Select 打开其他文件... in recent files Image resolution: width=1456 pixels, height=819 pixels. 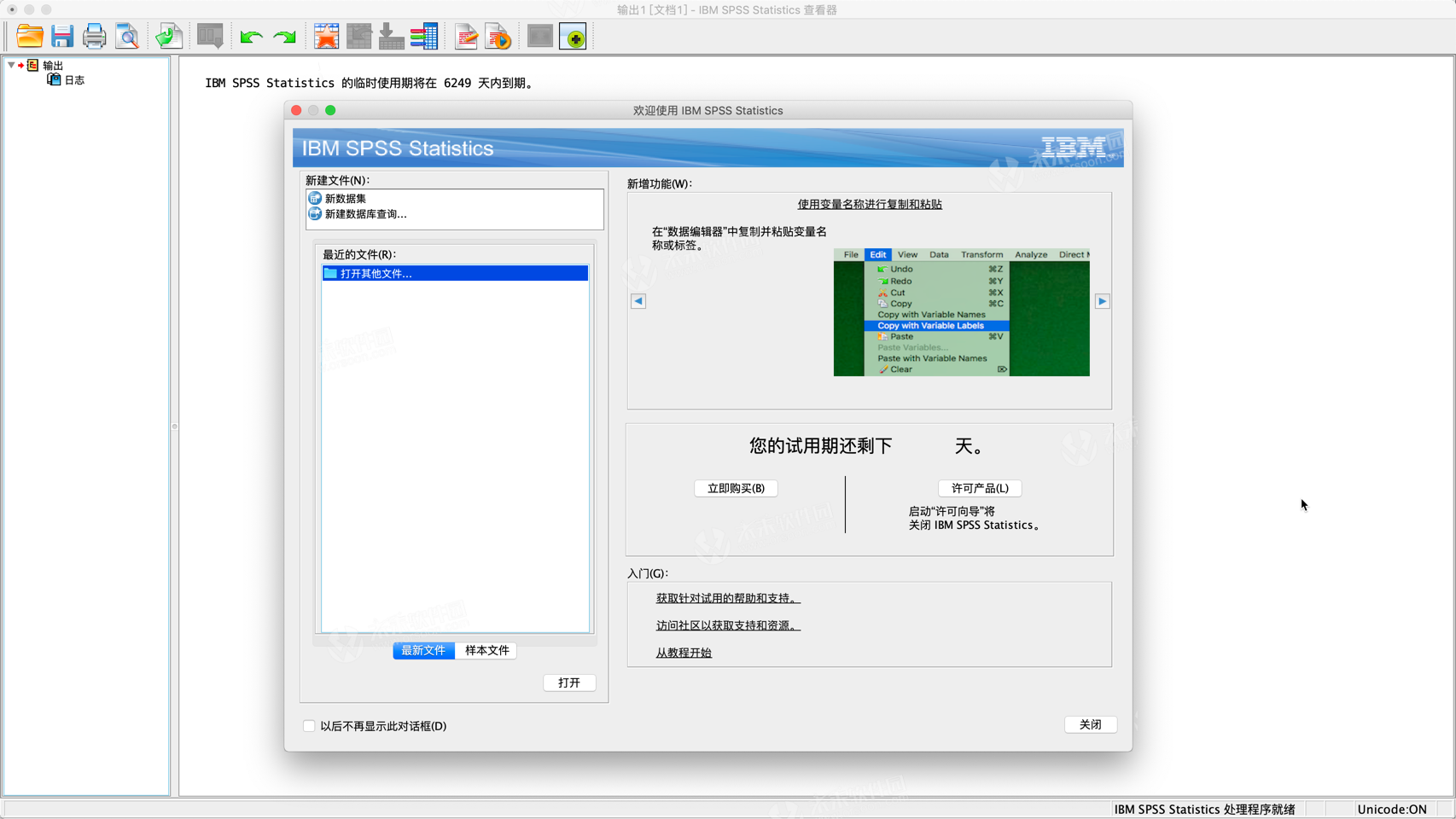click(x=455, y=273)
